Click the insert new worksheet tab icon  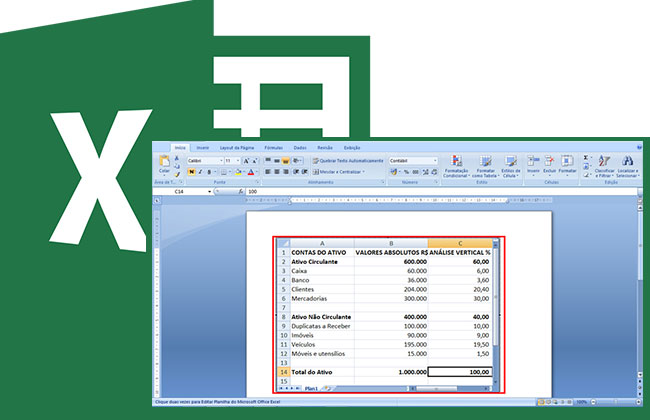click(327, 388)
